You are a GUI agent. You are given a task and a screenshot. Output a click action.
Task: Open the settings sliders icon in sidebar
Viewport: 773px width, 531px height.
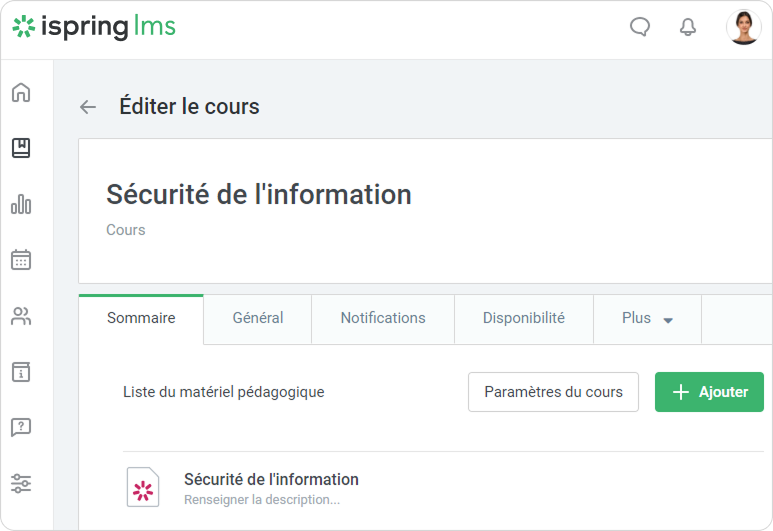coord(21,484)
